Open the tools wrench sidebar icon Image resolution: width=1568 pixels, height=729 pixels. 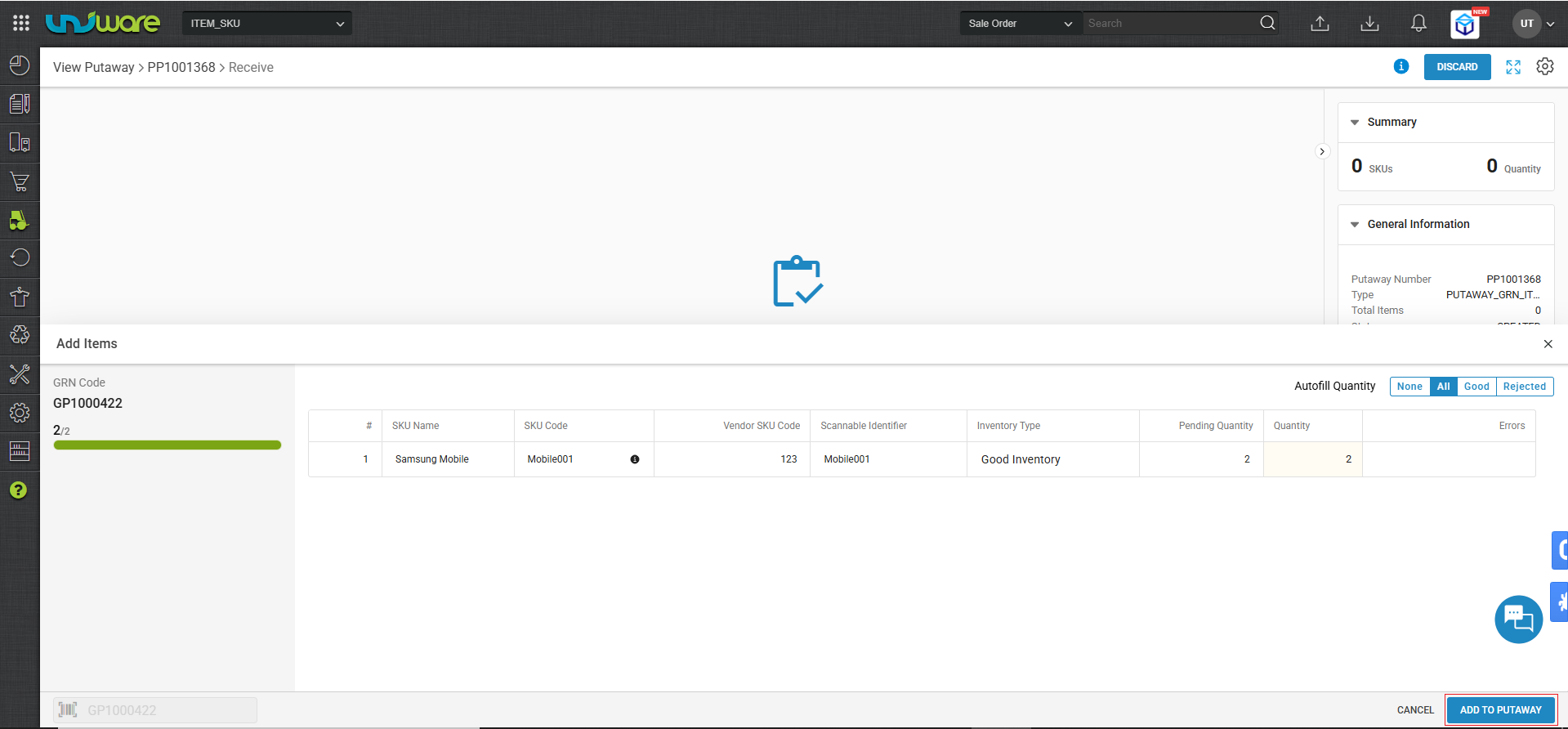[20, 374]
